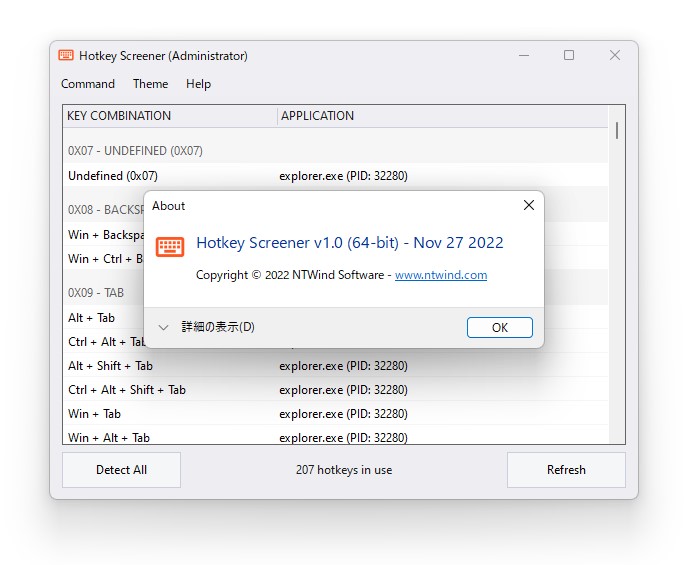The width and height of the screenshot is (688, 565).
Task: Click explorer.exe entry for Undefined (0x07)
Action: pos(344,176)
